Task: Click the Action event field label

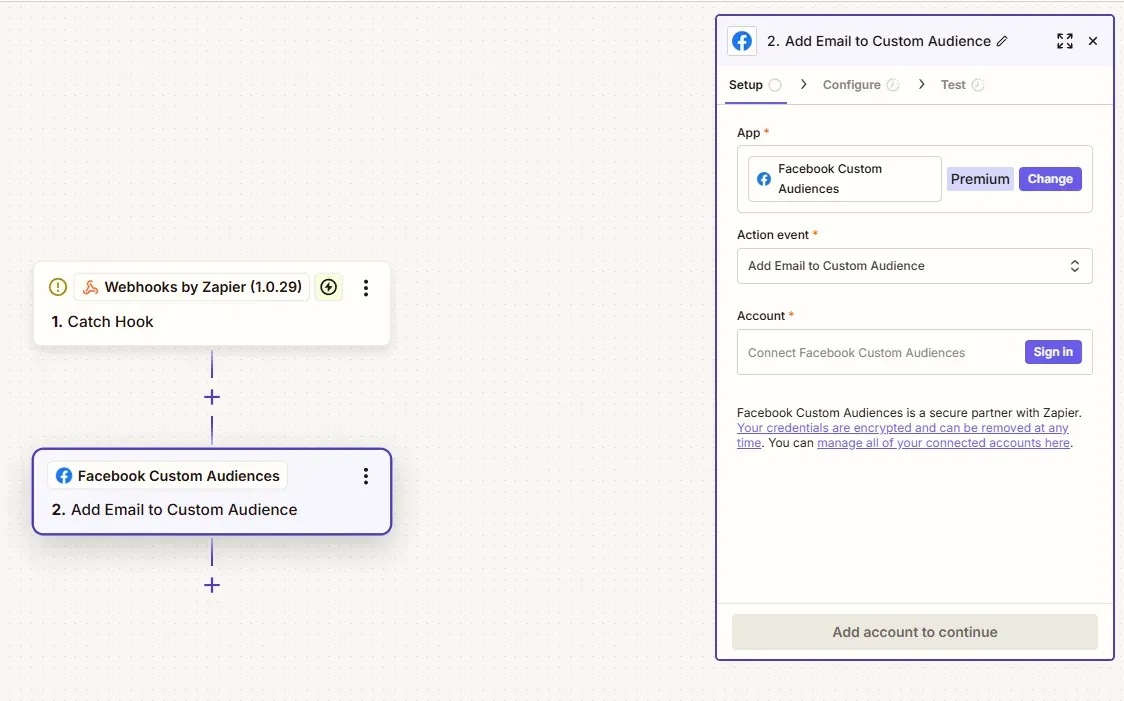Action: coord(773,234)
